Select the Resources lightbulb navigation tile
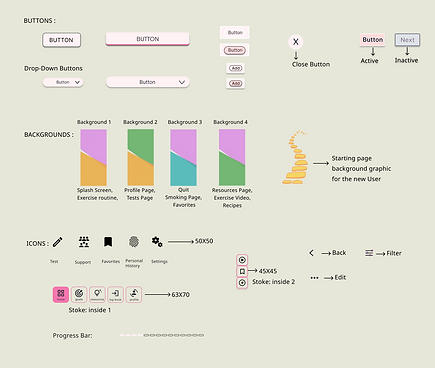Image resolution: width=435 pixels, height=368 pixels. [x=97, y=295]
